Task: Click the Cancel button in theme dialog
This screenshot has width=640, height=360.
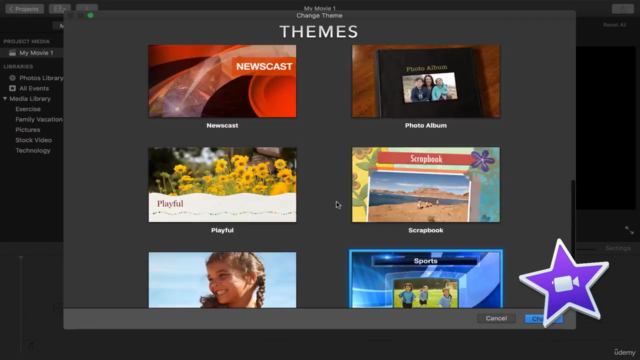Action: point(496,318)
